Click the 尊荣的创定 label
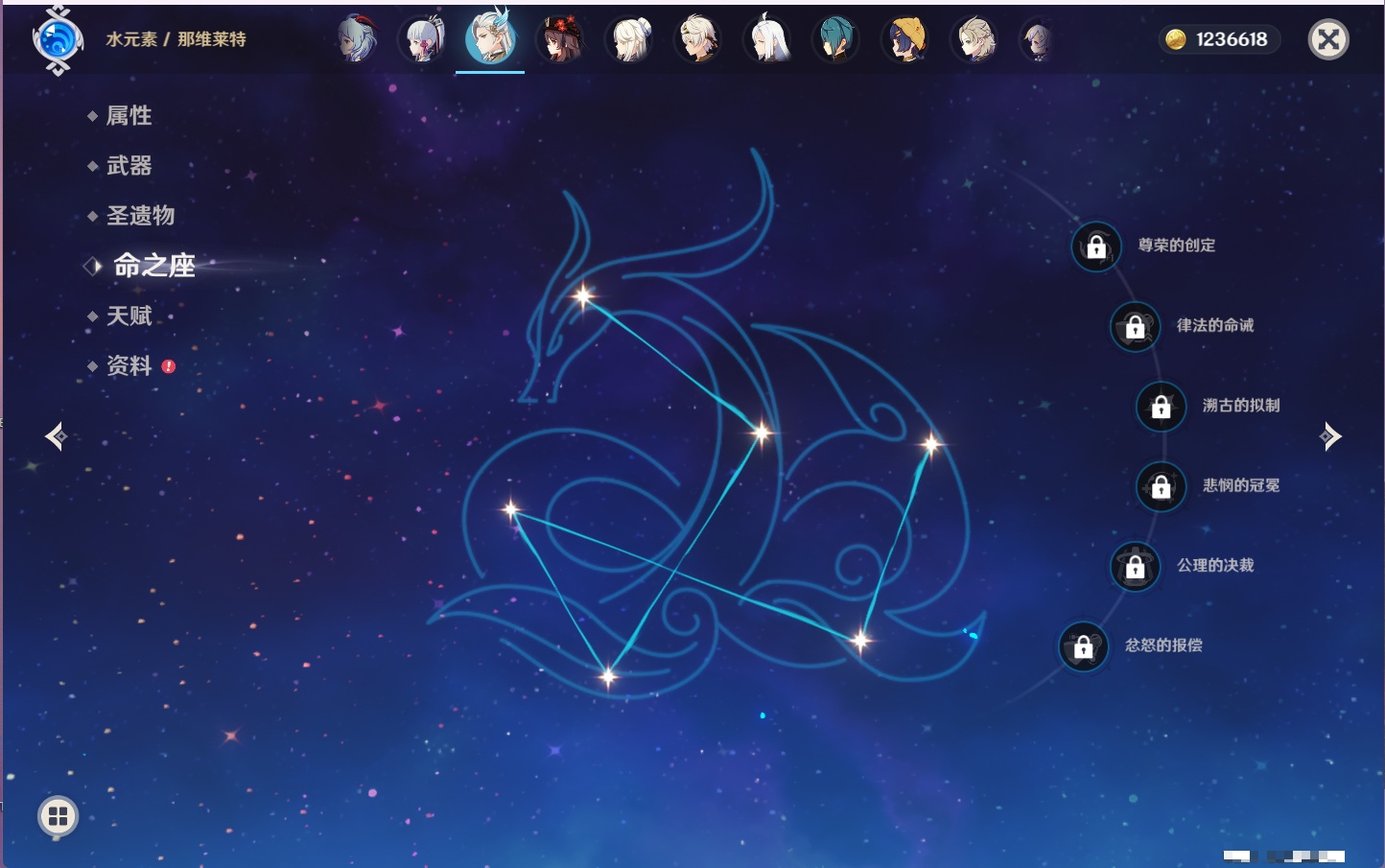 coord(1176,246)
